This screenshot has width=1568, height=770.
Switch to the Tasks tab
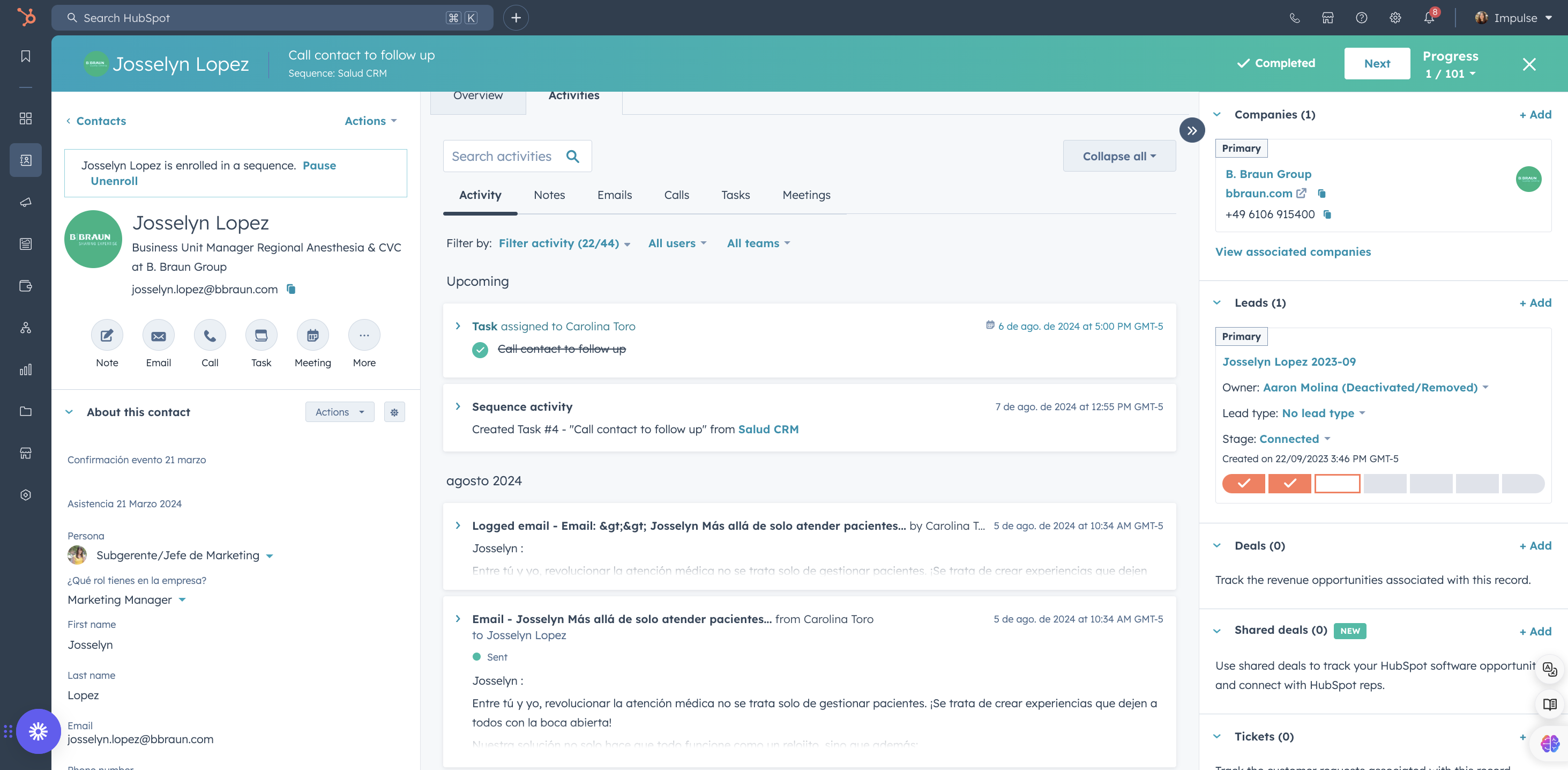point(735,196)
